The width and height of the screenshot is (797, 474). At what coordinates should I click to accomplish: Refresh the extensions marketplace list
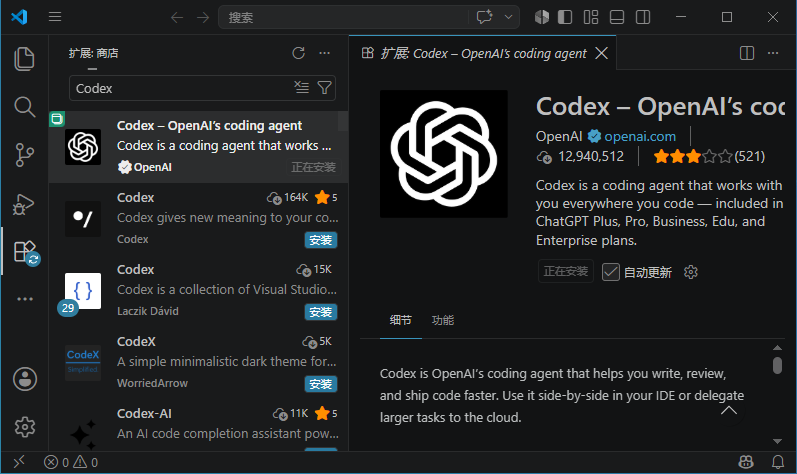coord(298,53)
